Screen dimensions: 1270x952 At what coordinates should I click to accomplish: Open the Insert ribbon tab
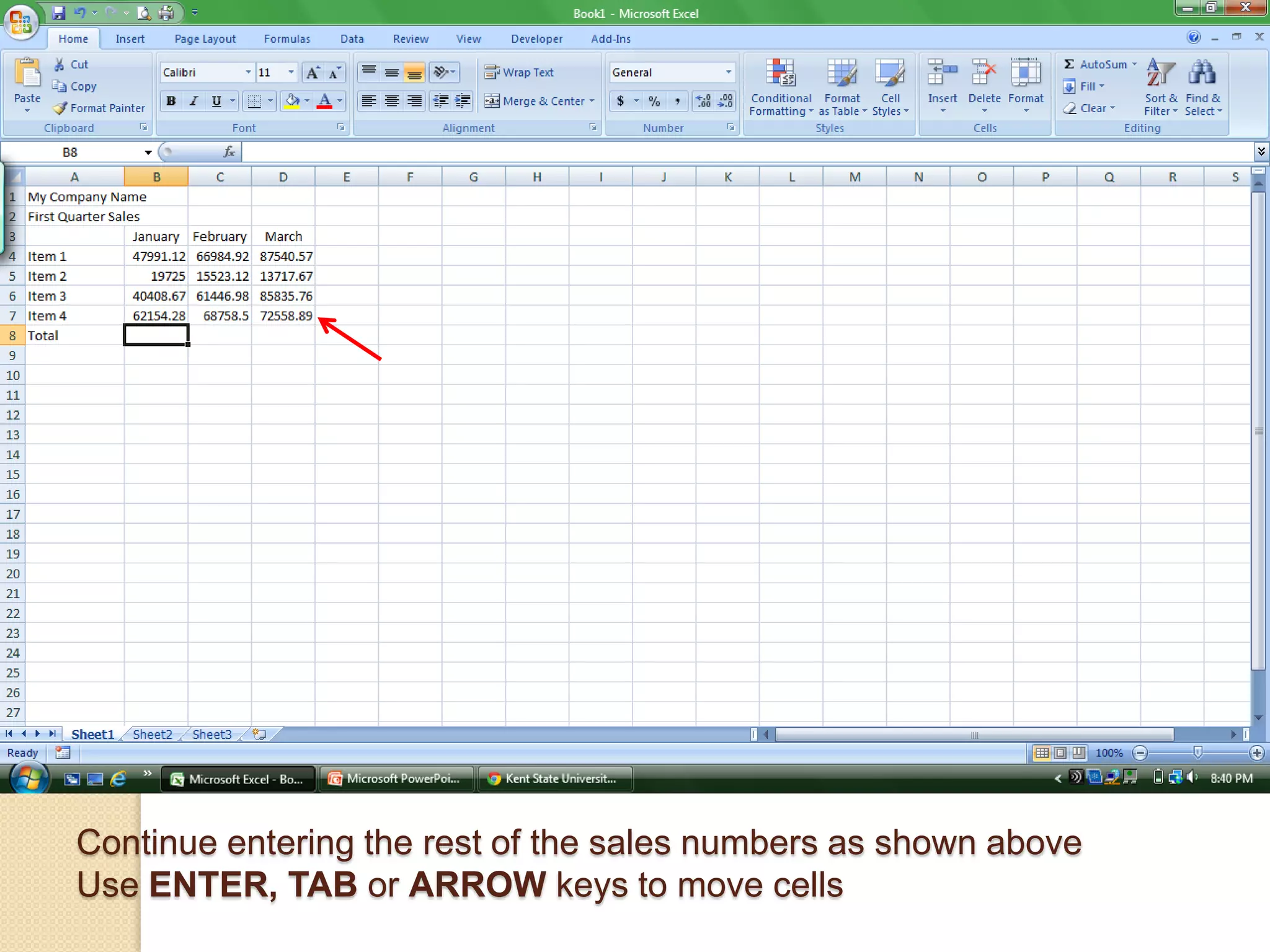(x=130, y=38)
